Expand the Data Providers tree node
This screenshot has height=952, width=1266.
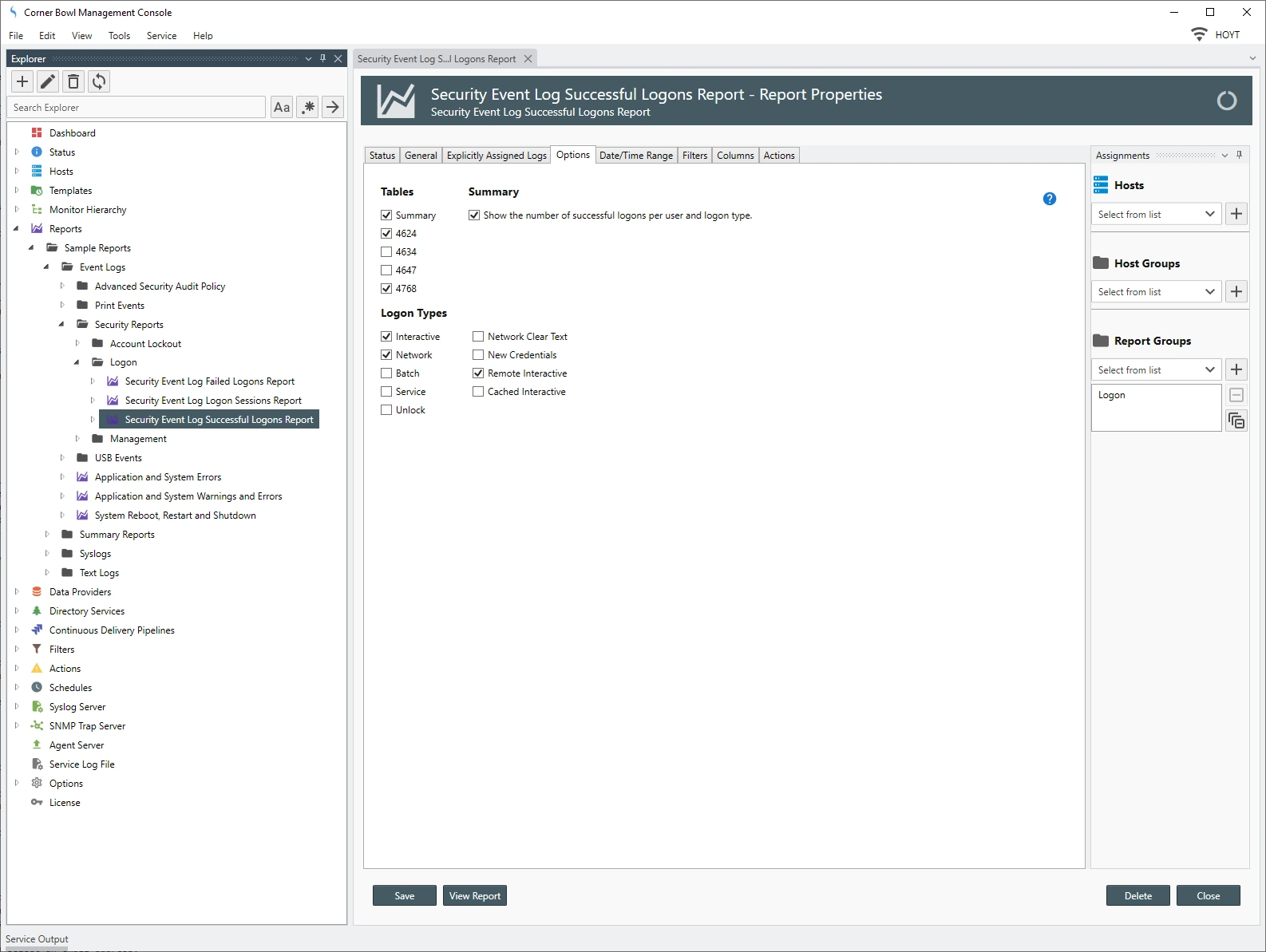17,592
